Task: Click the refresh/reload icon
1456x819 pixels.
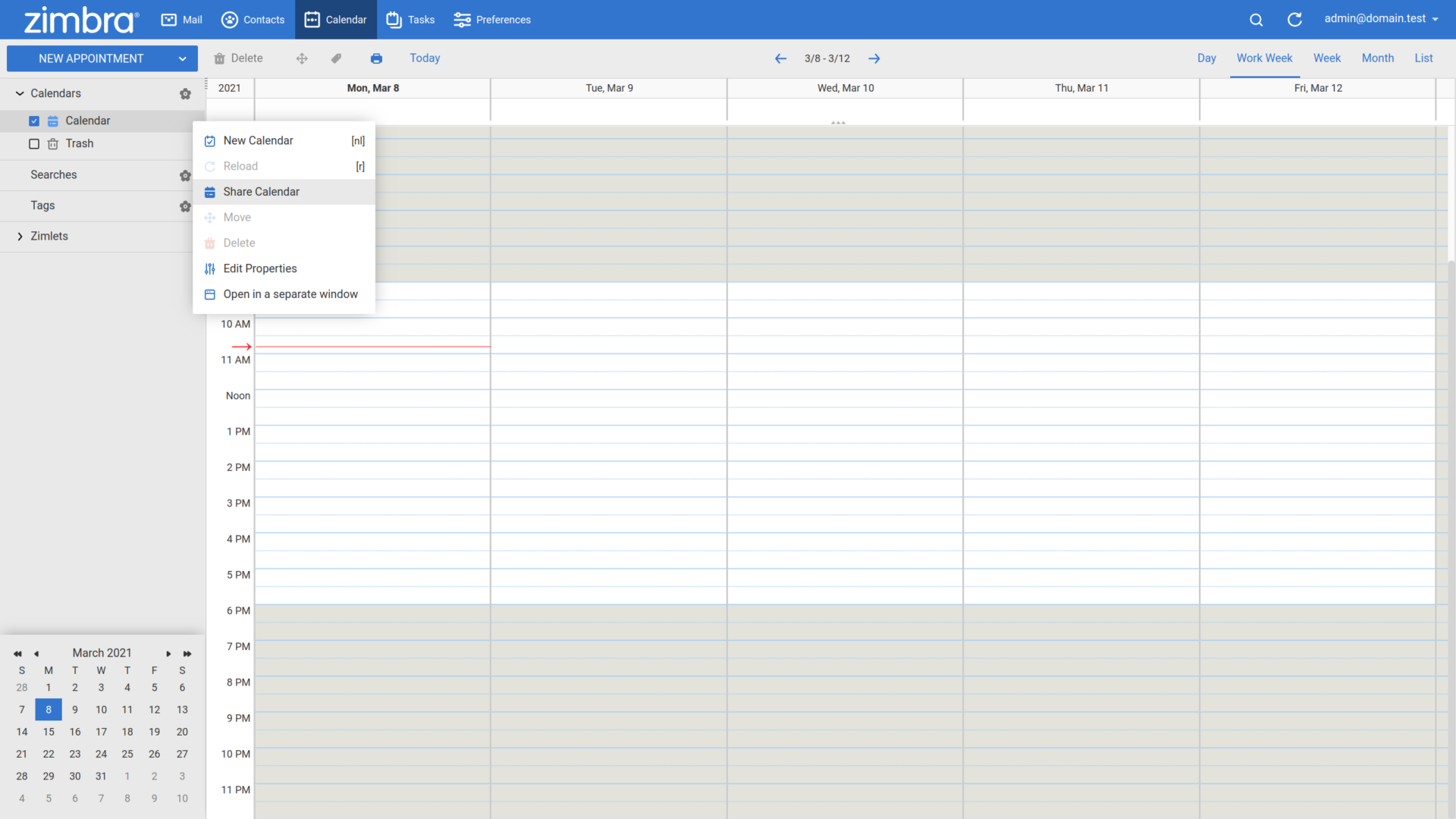Action: pyautogui.click(x=1294, y=19)
